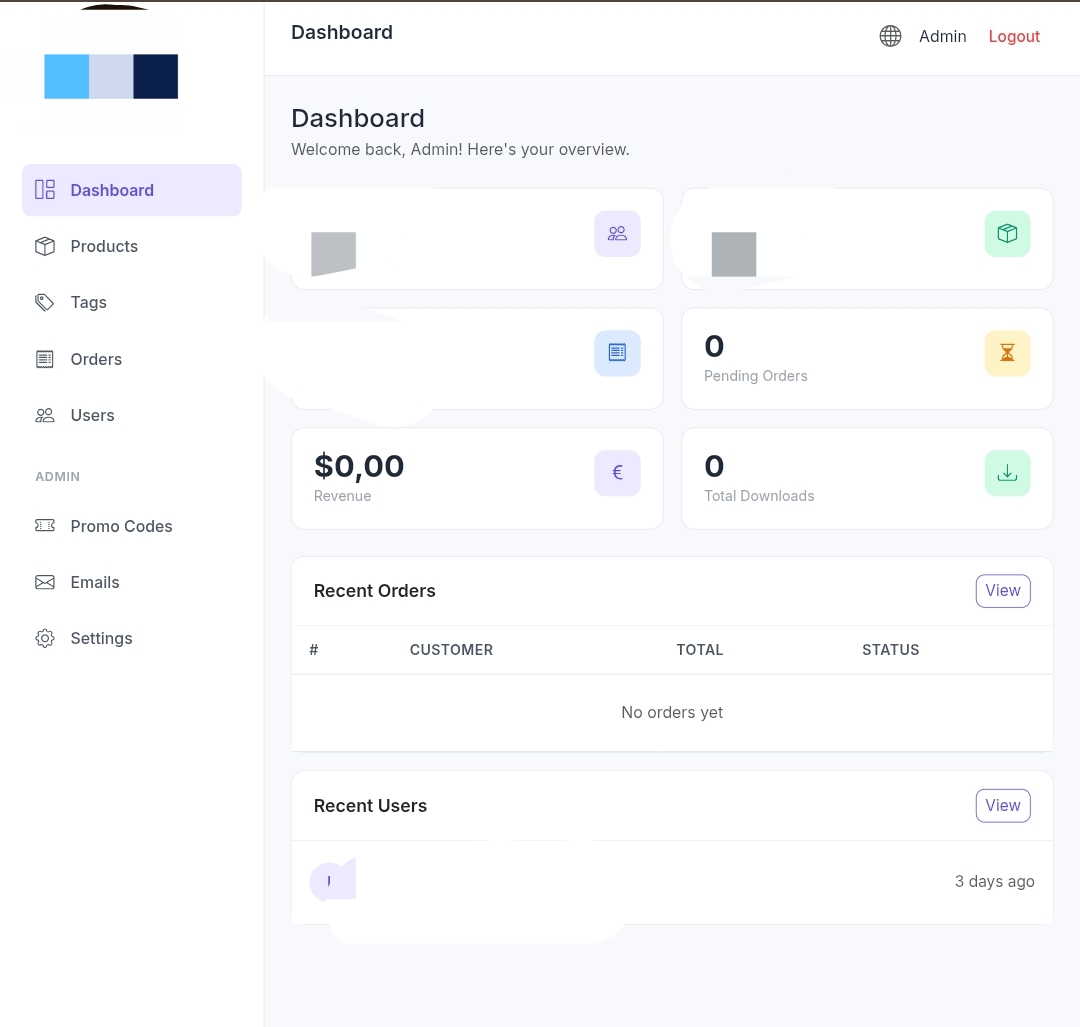Click the Orders sidebar receipt icon

45,359
